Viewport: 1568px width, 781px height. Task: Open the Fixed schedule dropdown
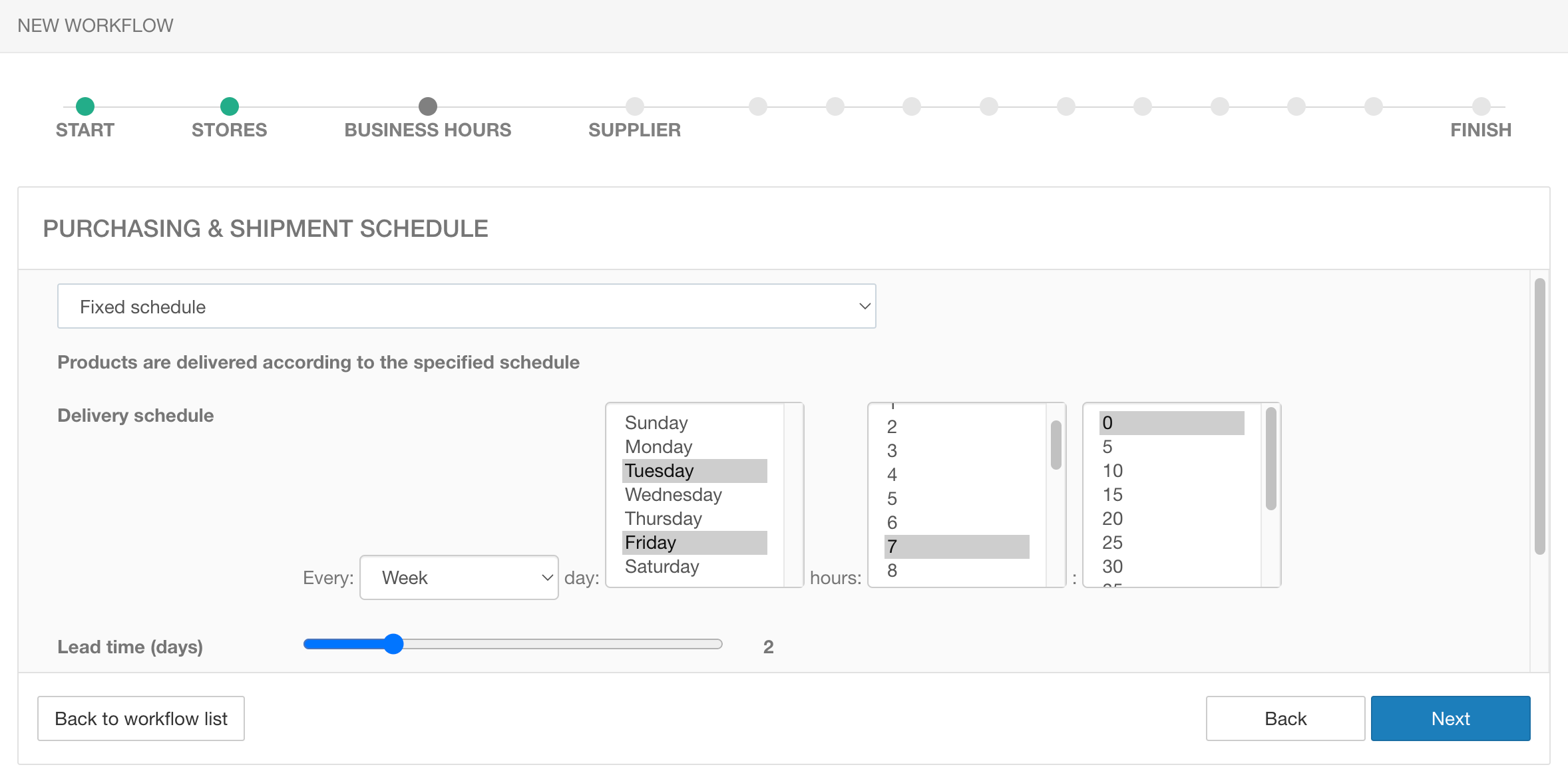click(x=467, y=307)
